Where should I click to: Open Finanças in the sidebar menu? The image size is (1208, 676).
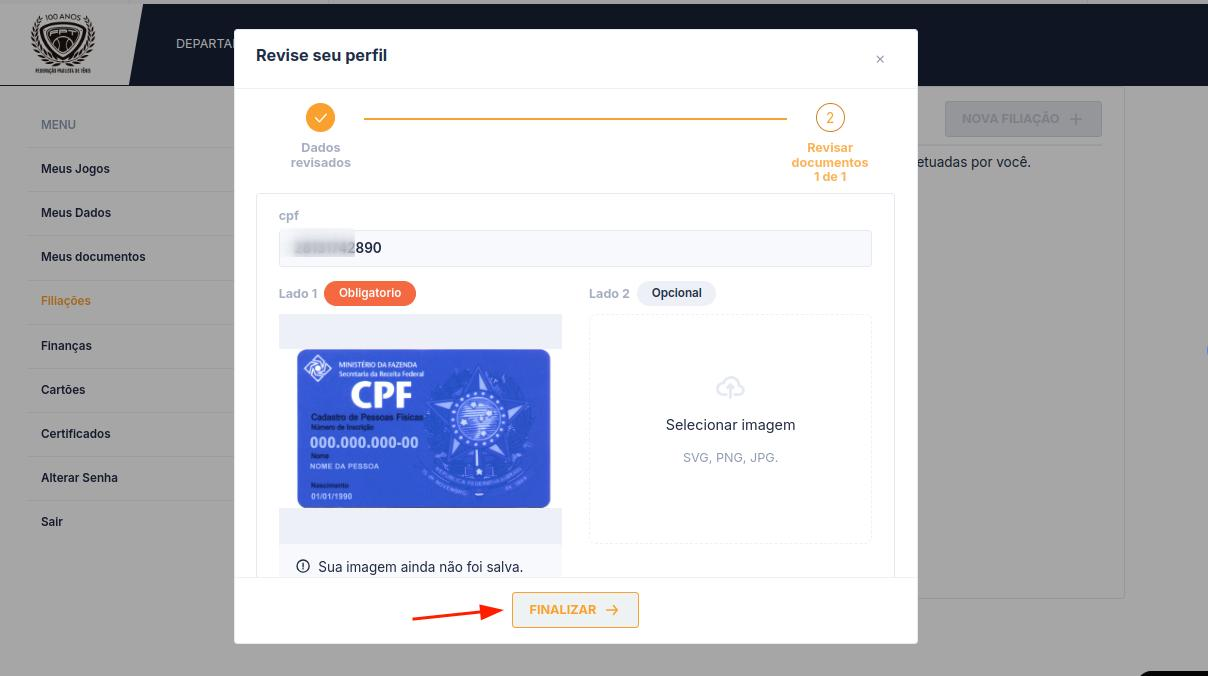(66, 346)
